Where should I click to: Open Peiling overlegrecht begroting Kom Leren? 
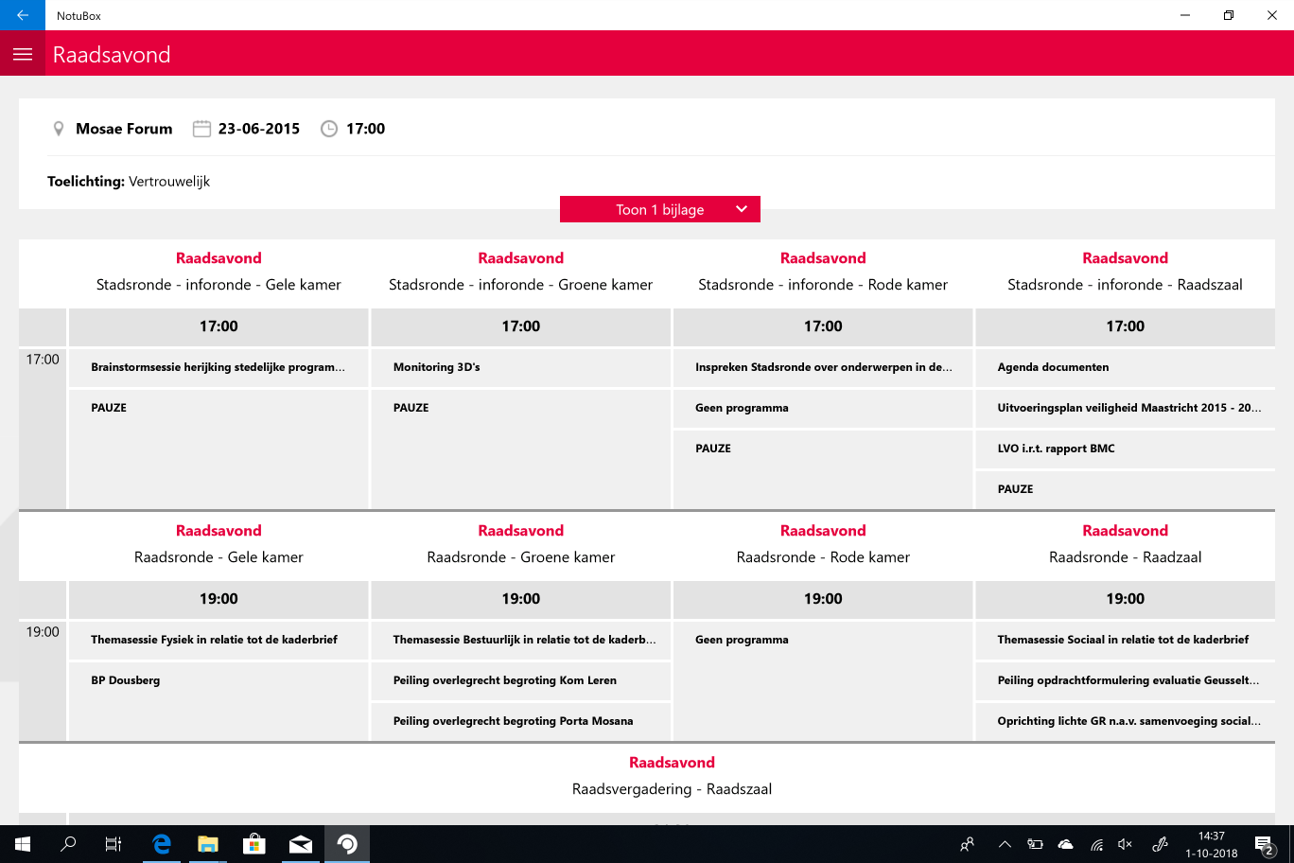[521, 680]
